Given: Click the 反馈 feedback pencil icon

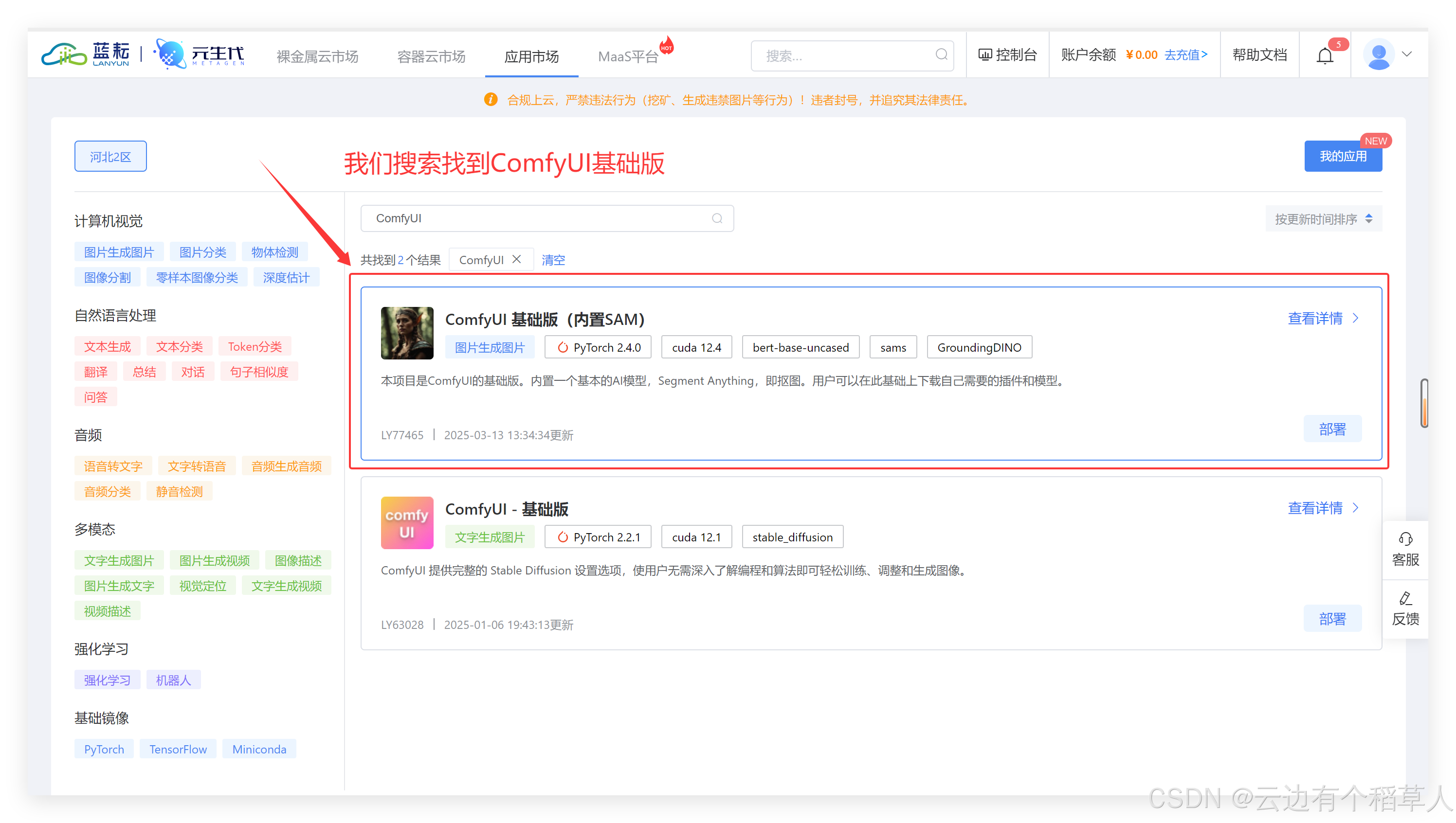Looking at the screenshot, I should (1405, 598).
